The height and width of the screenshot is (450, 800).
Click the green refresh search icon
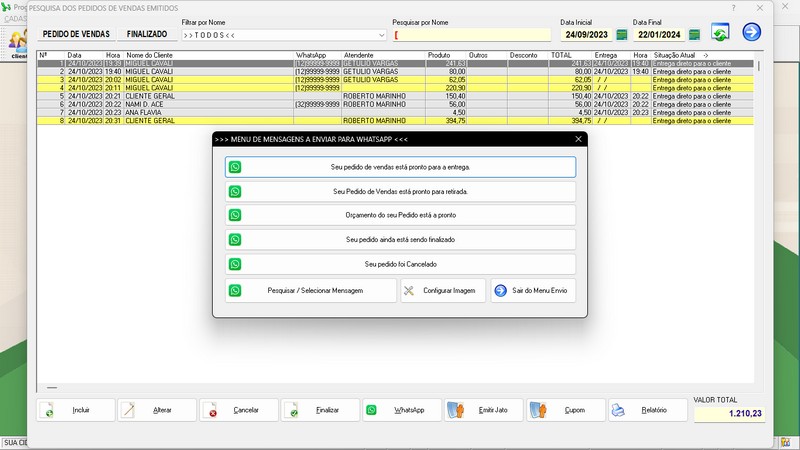click(720, 32)
